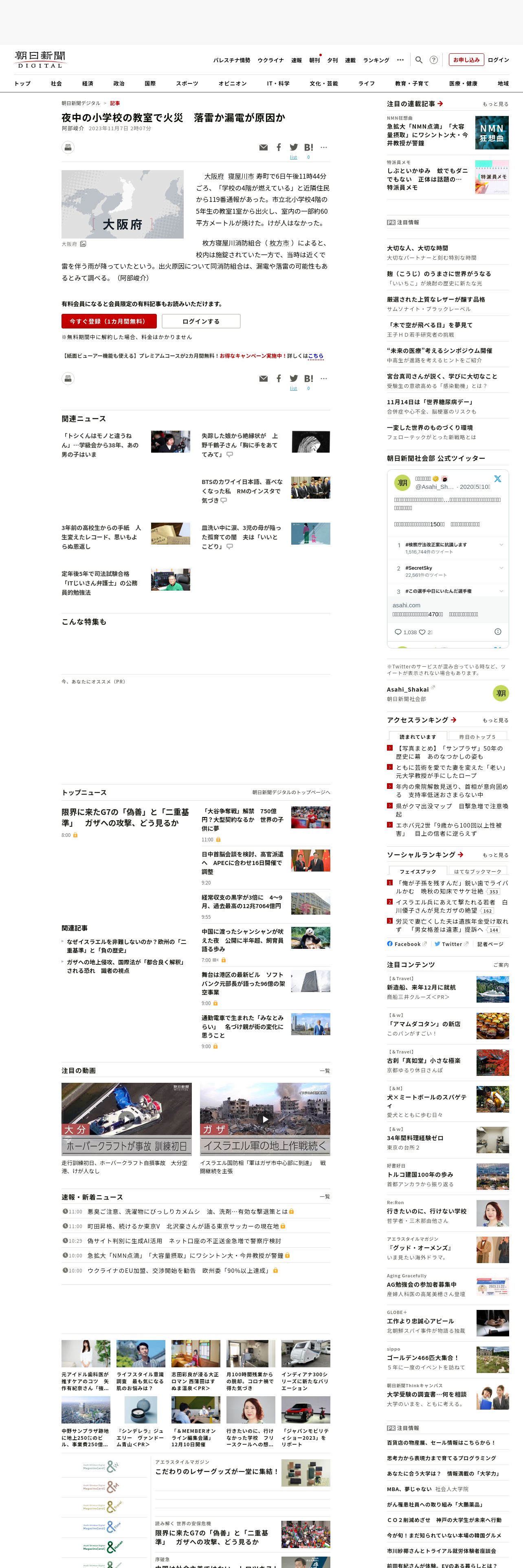Screen dimensions: 523x1568
Task: Click ログイン in the page header
Action: (x=498, y=60)
